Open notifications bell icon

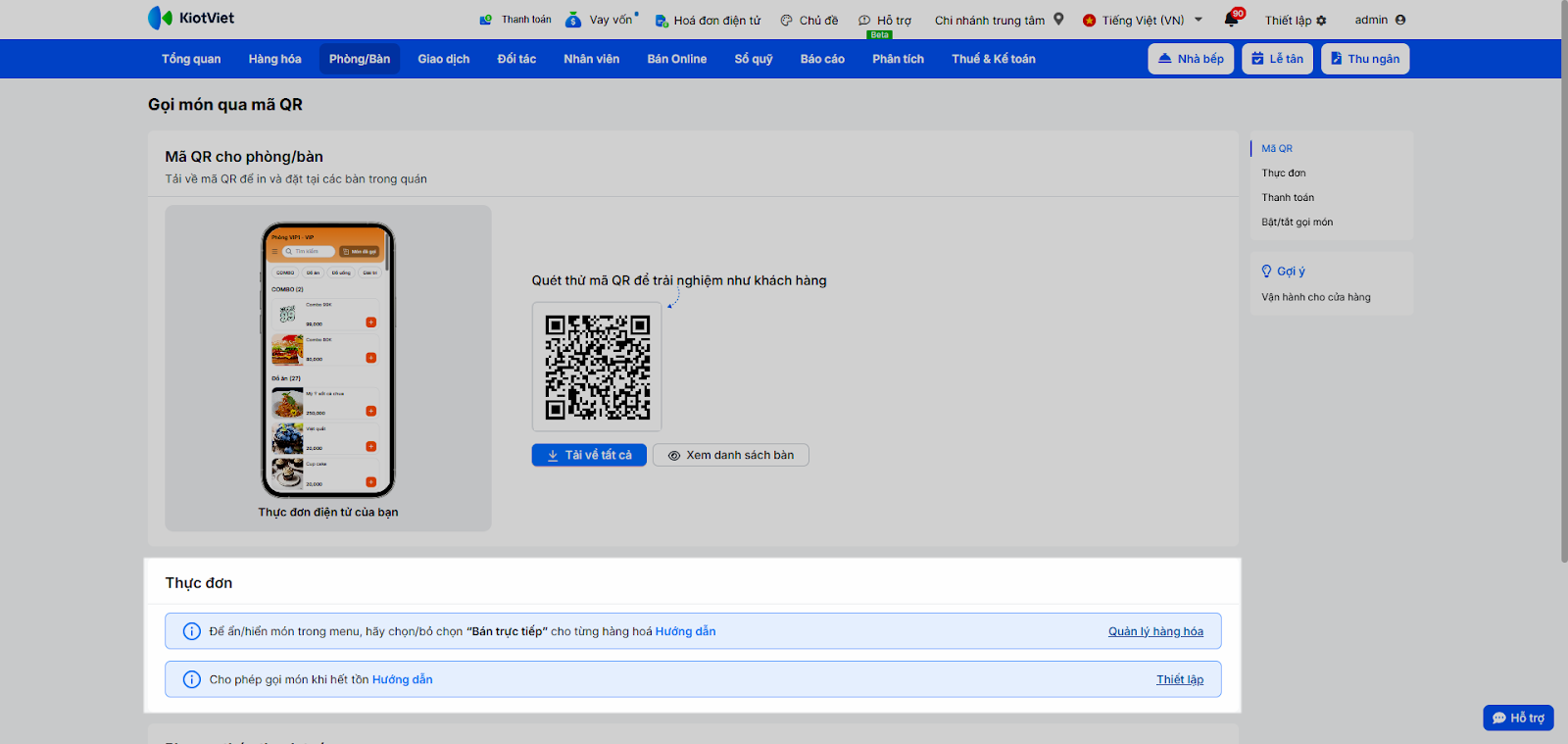point(1231,20)
